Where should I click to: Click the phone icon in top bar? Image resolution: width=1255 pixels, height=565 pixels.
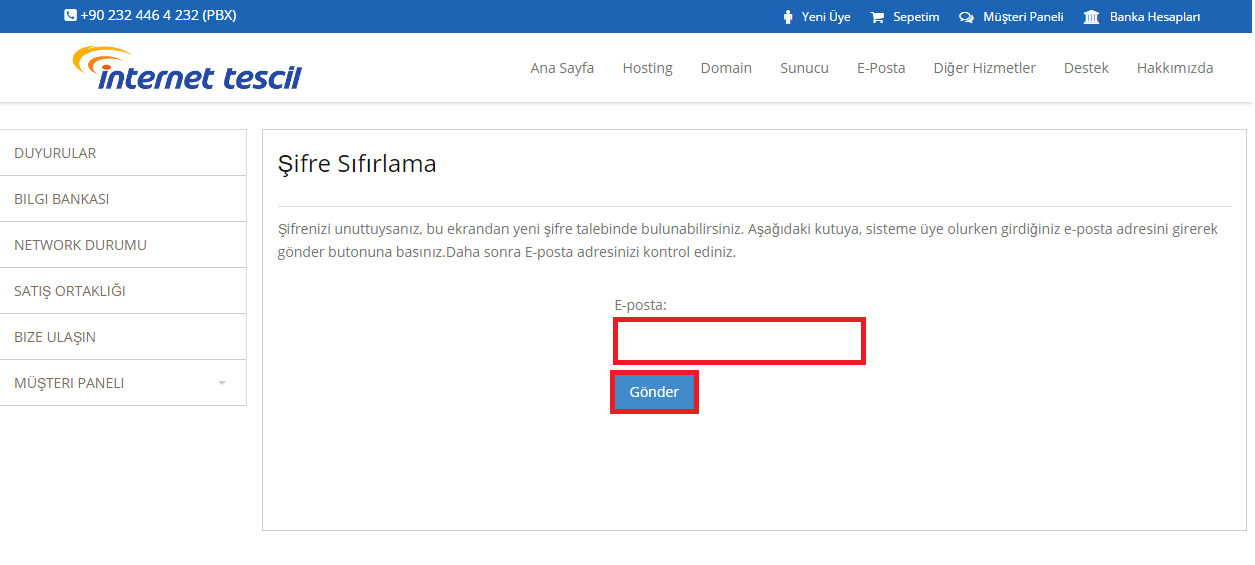coord(70,16)
